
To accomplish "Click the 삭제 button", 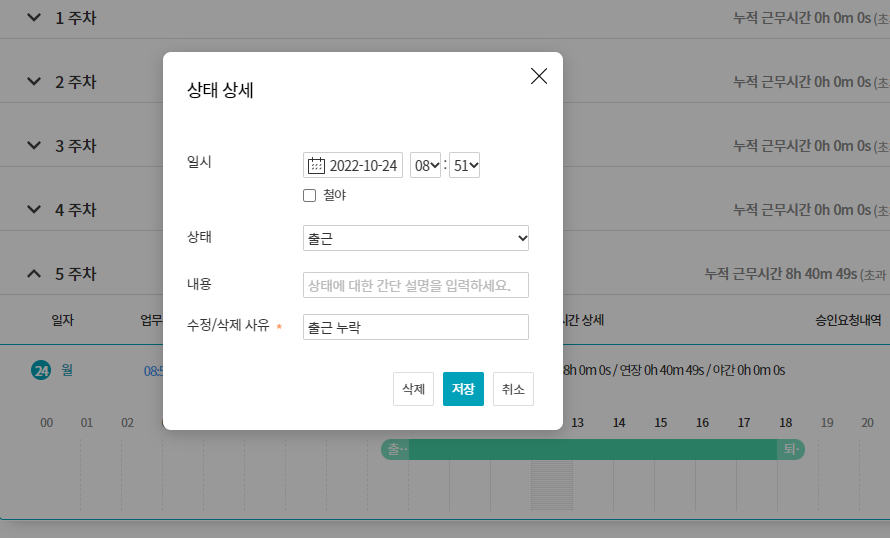I will pos(413,389).
